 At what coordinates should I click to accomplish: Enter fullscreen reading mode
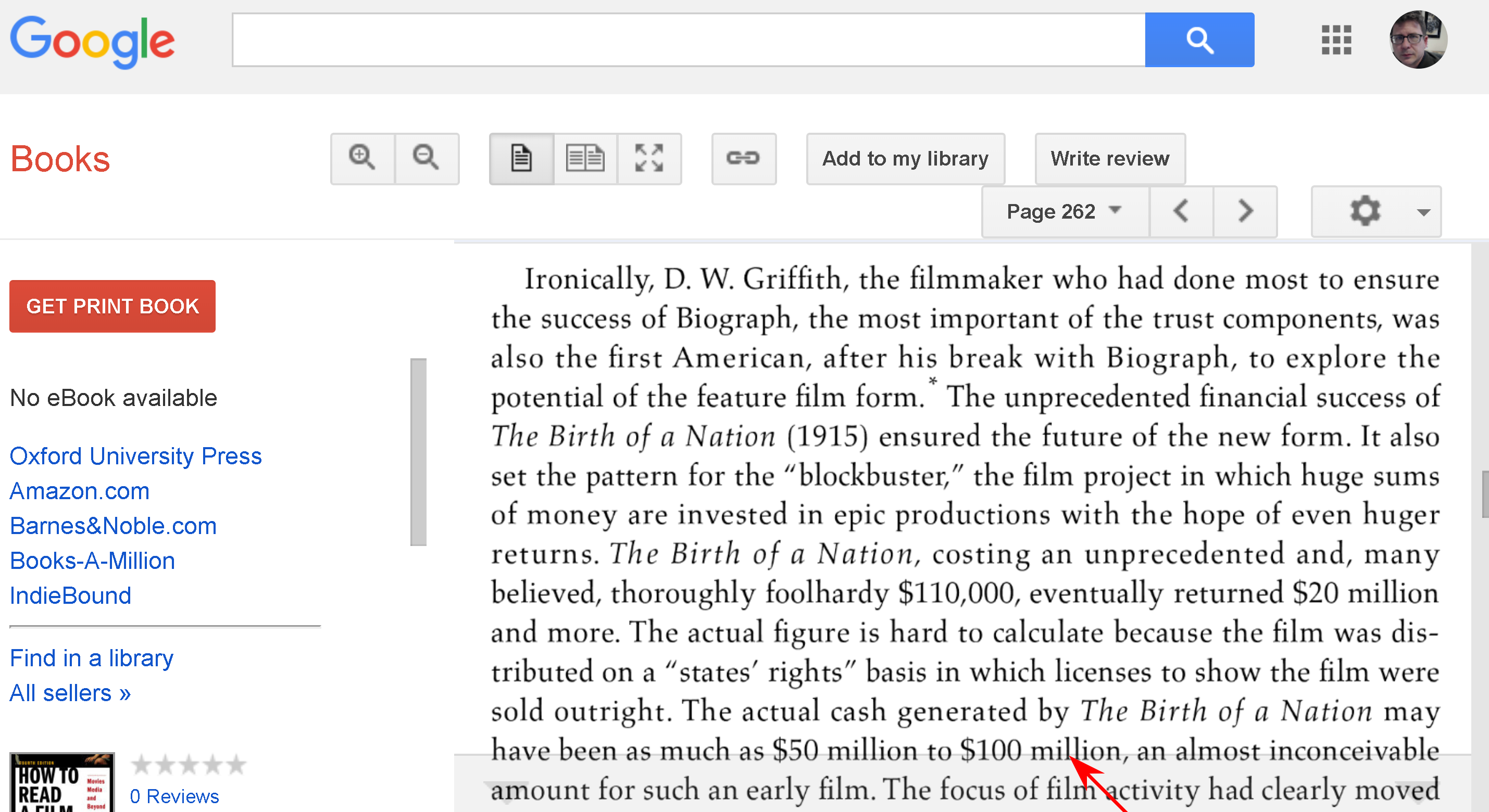click(648, 158)
